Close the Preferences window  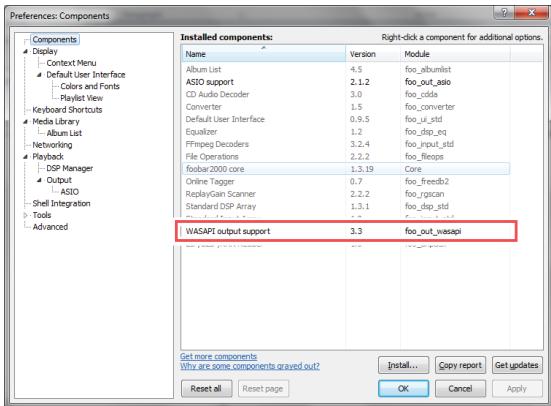point(531,13)
